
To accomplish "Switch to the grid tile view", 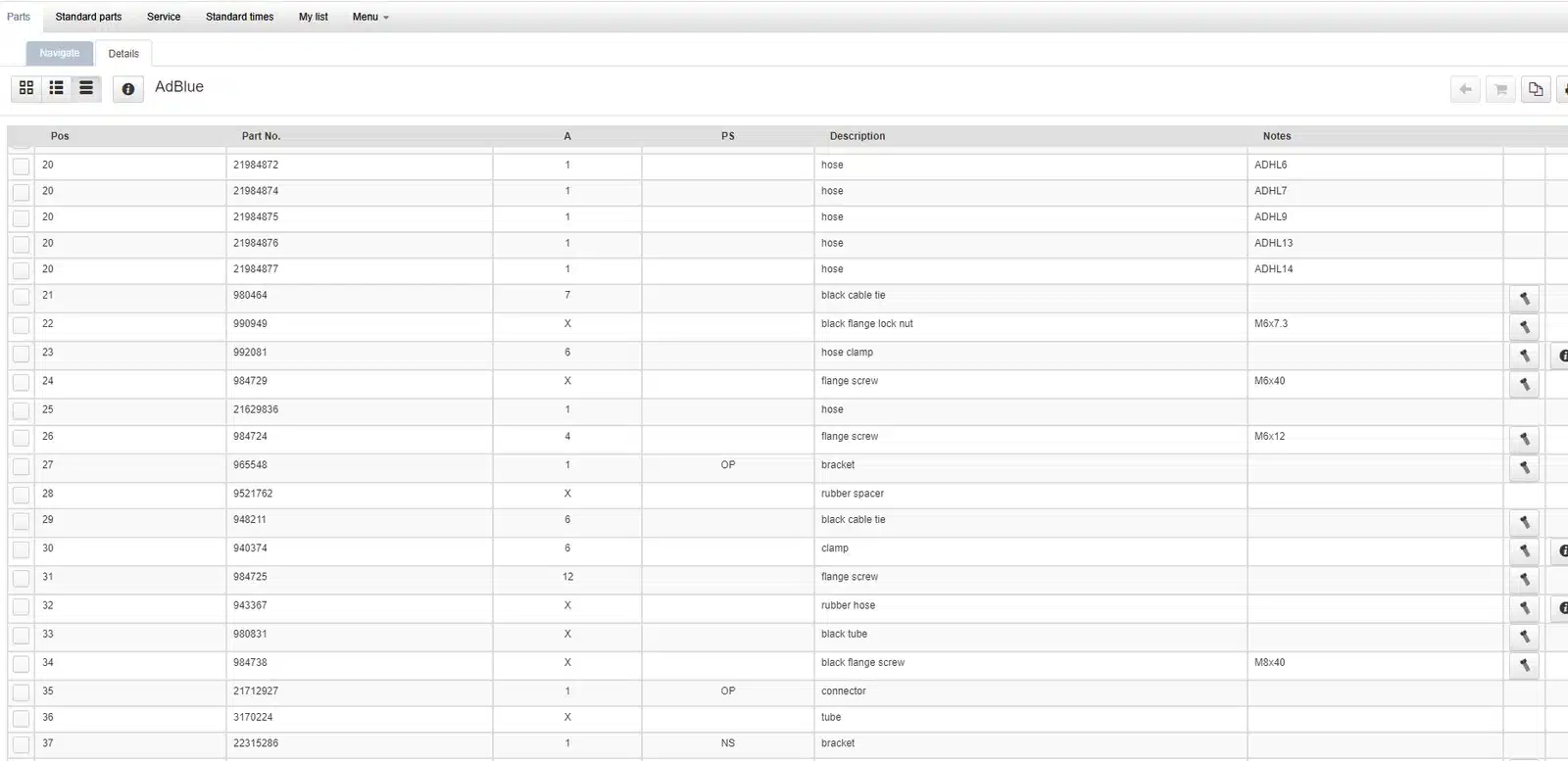I will [x=26, y=88].
